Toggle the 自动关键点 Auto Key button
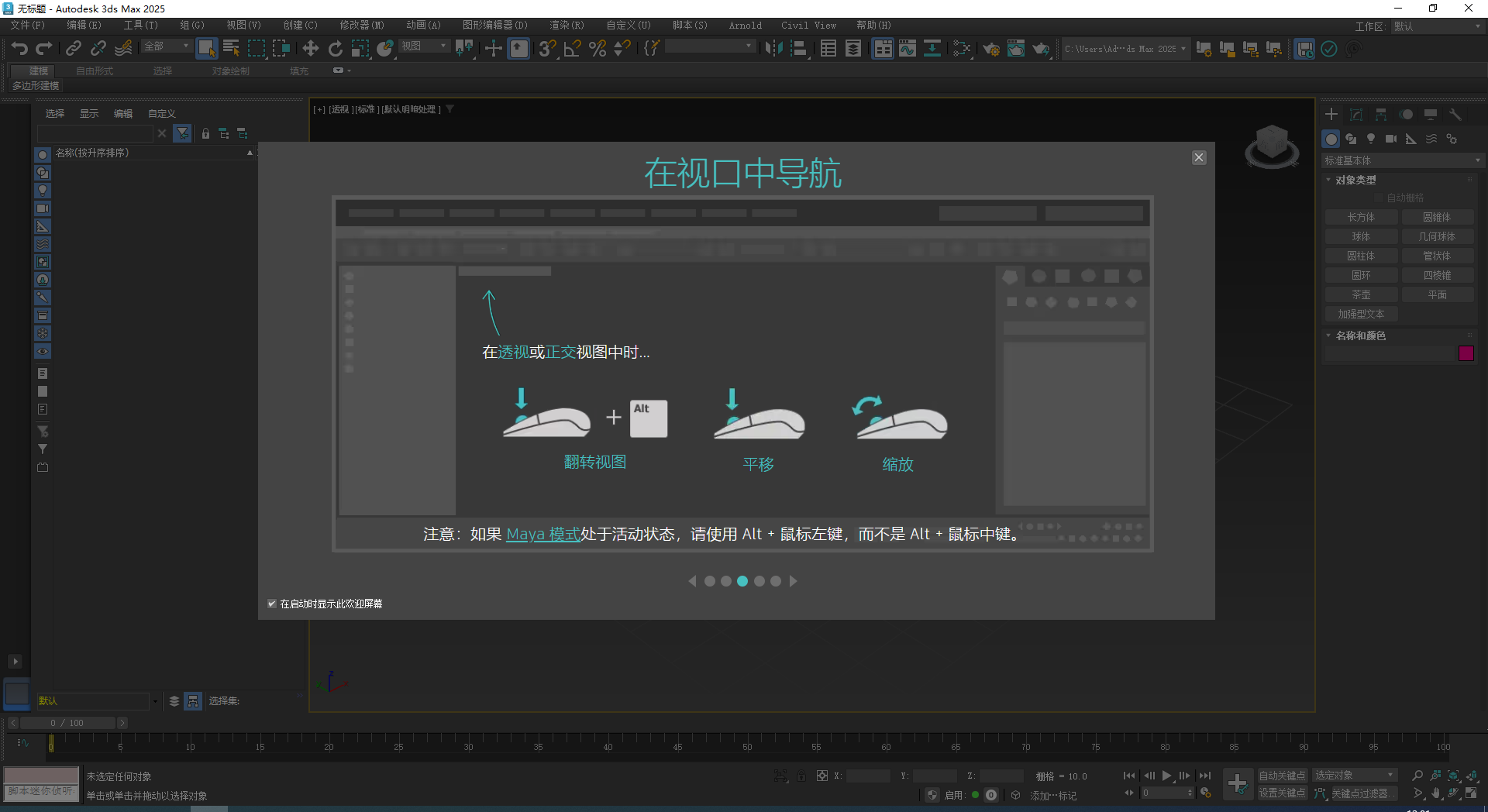This screenshot has width=1488, height=812. tap(1282, 776)
